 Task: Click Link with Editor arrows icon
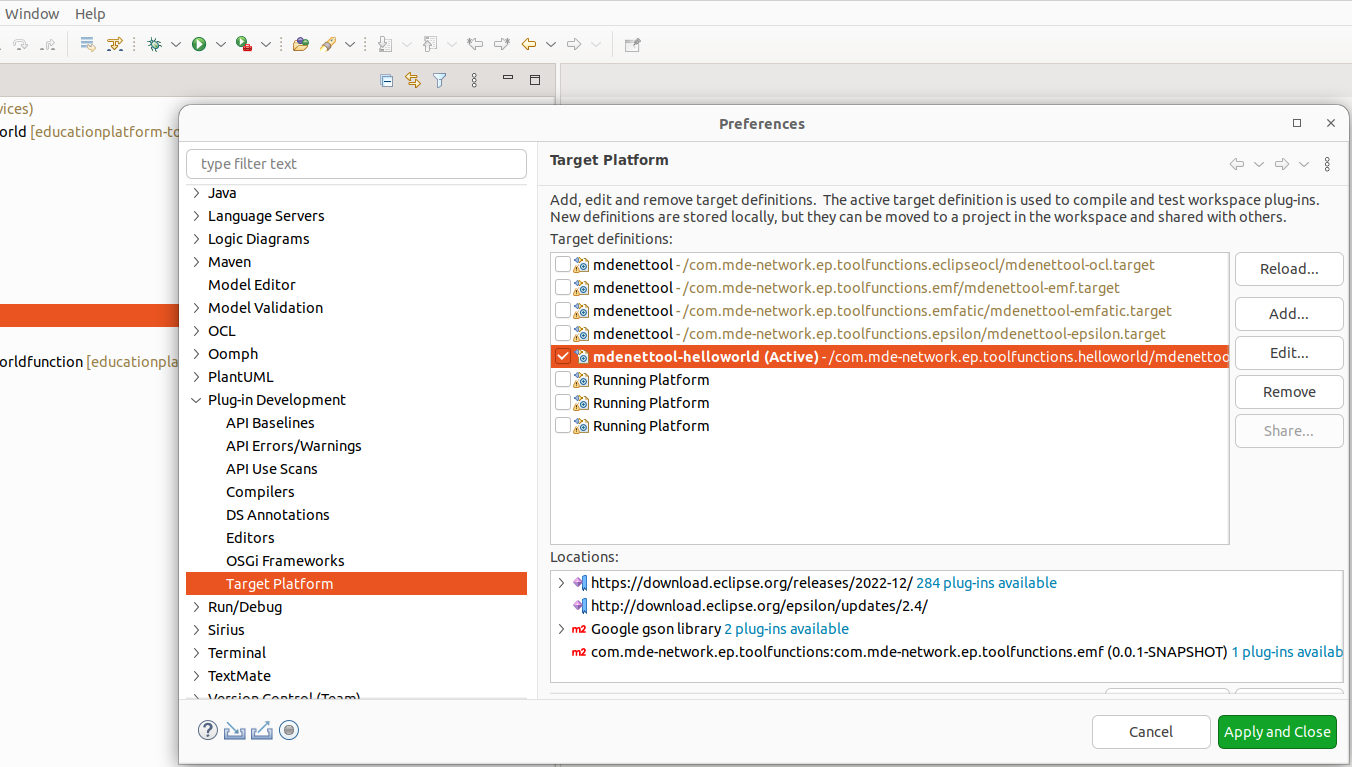click(x=413, y=80)
